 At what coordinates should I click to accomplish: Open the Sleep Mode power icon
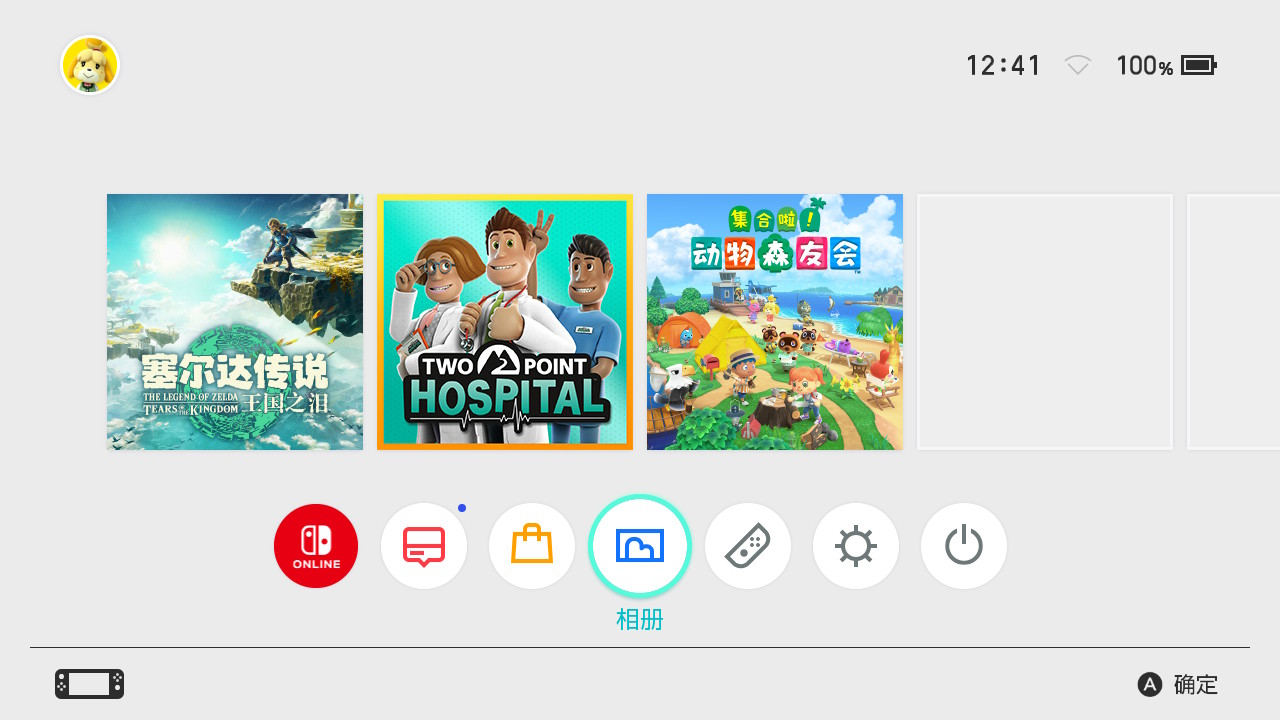click(x=964, y=546)
